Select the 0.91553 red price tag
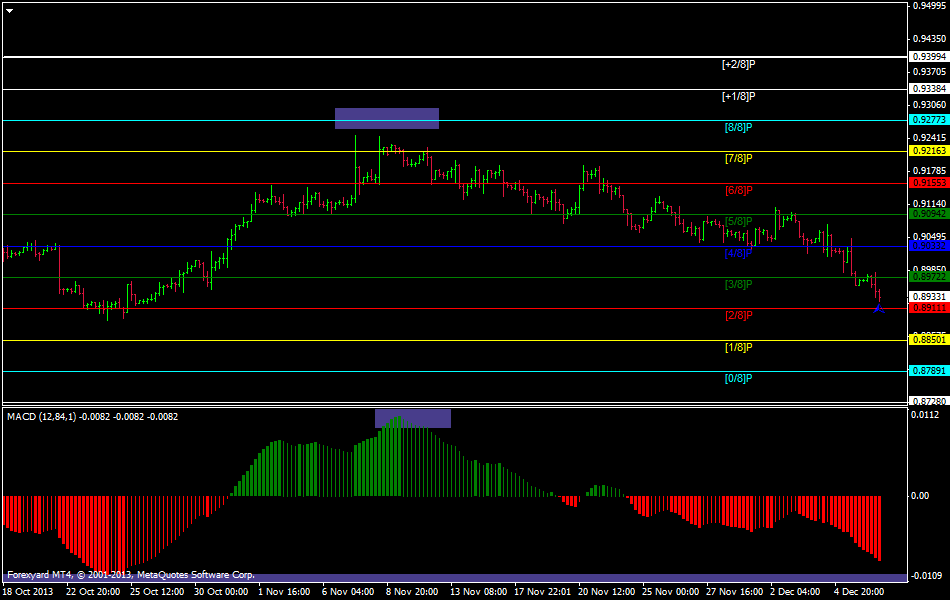Screen dimensions: 950x600 coord(928,182)
